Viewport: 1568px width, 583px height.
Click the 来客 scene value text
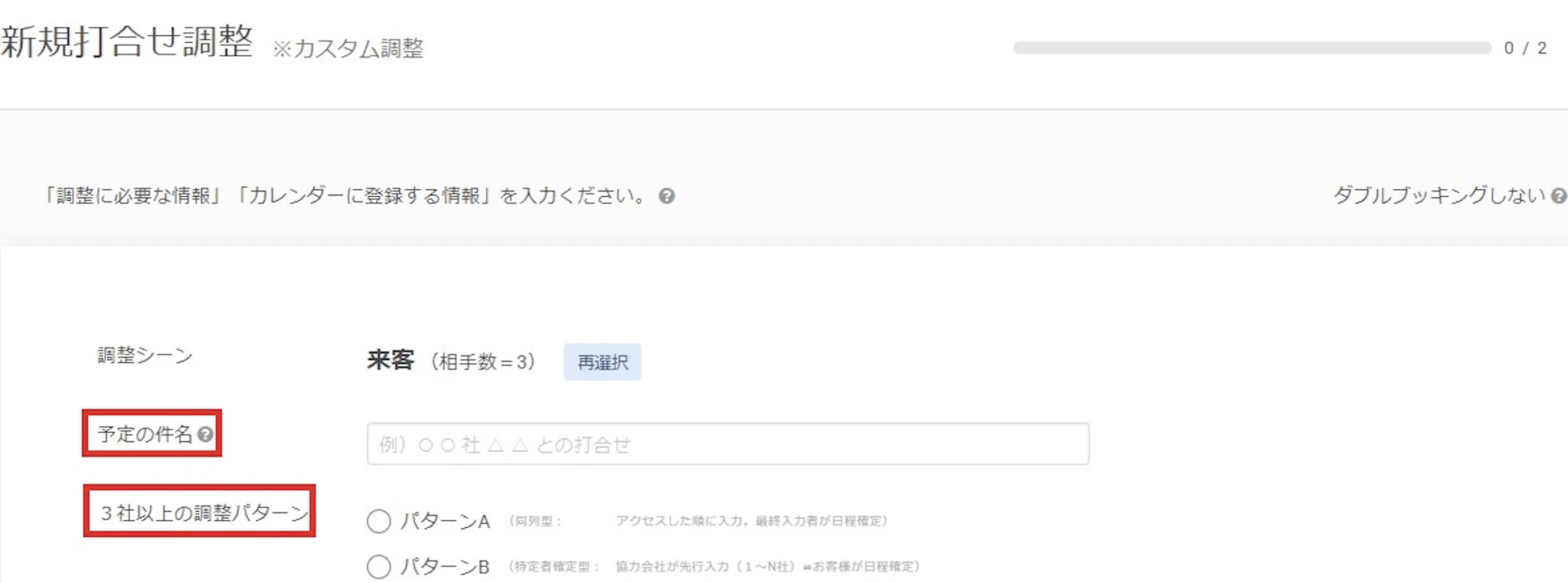pos(390,360)
